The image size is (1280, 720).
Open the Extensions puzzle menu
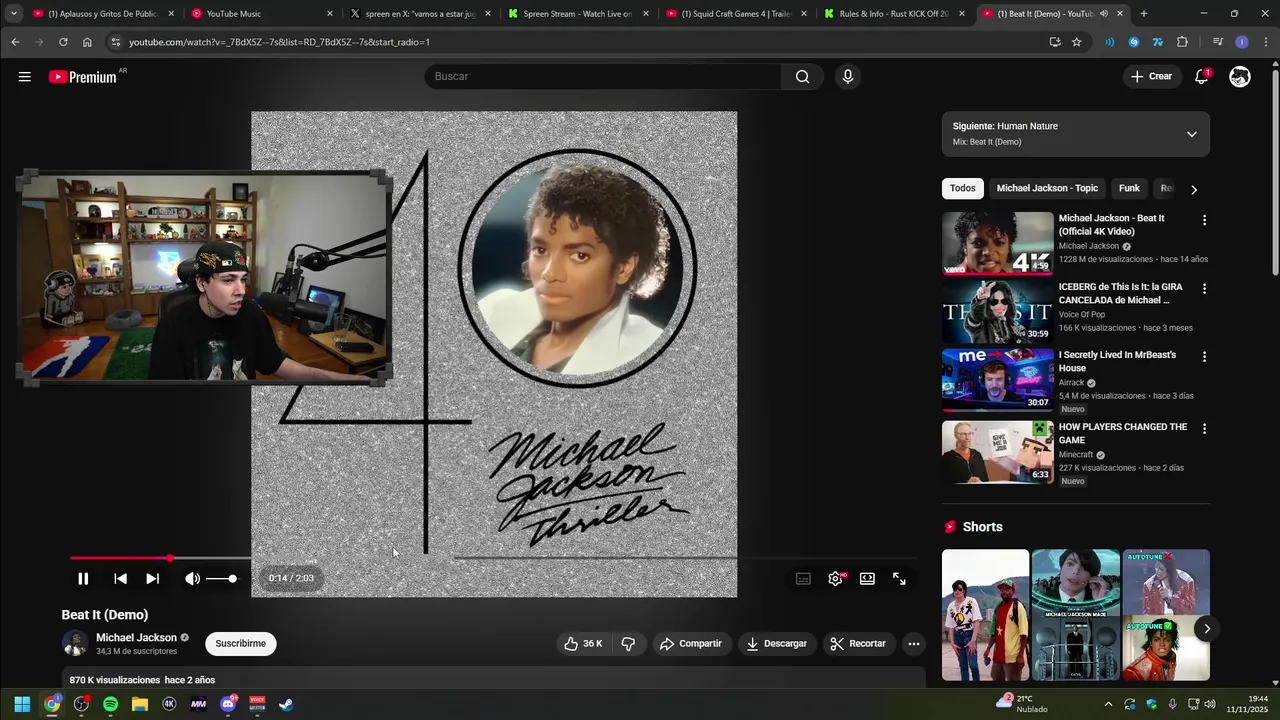[x=1182, y=42]
